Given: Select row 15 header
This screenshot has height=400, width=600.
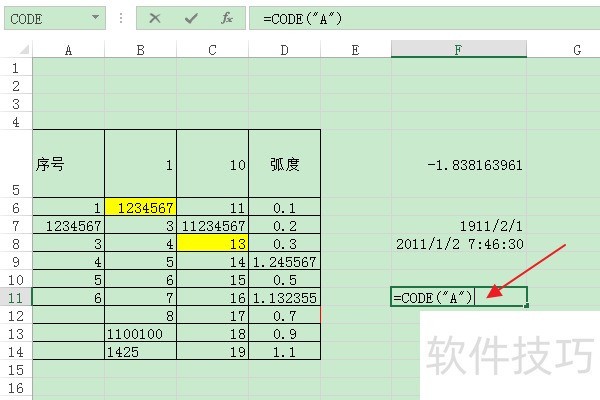Looking at the screenshot, I should [16, 369].
